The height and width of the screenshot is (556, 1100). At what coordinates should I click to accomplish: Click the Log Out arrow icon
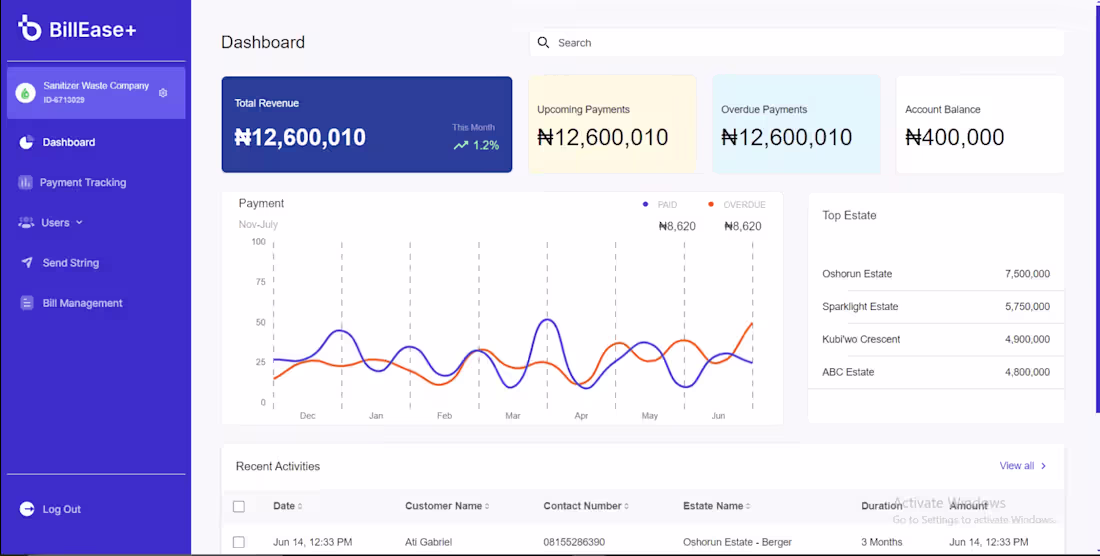coord(27,509)
